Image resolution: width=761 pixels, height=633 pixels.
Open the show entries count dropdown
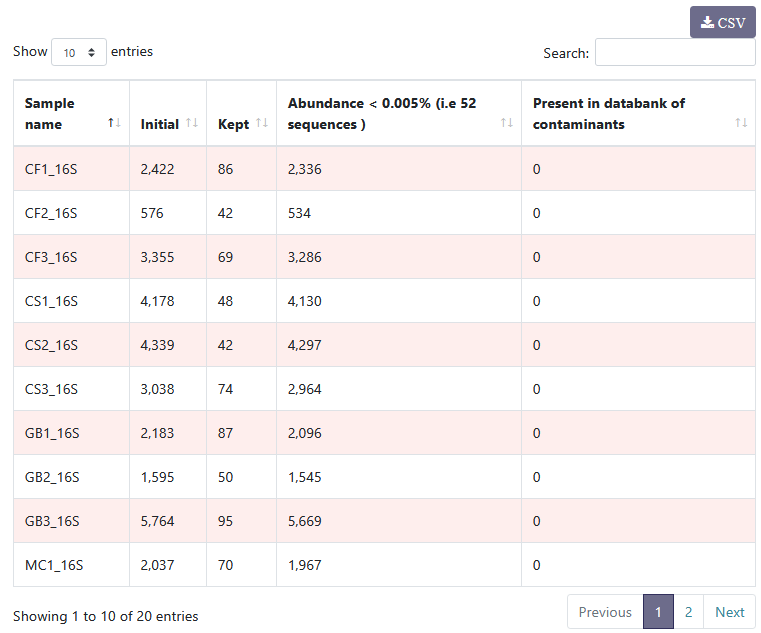point(79,52)
